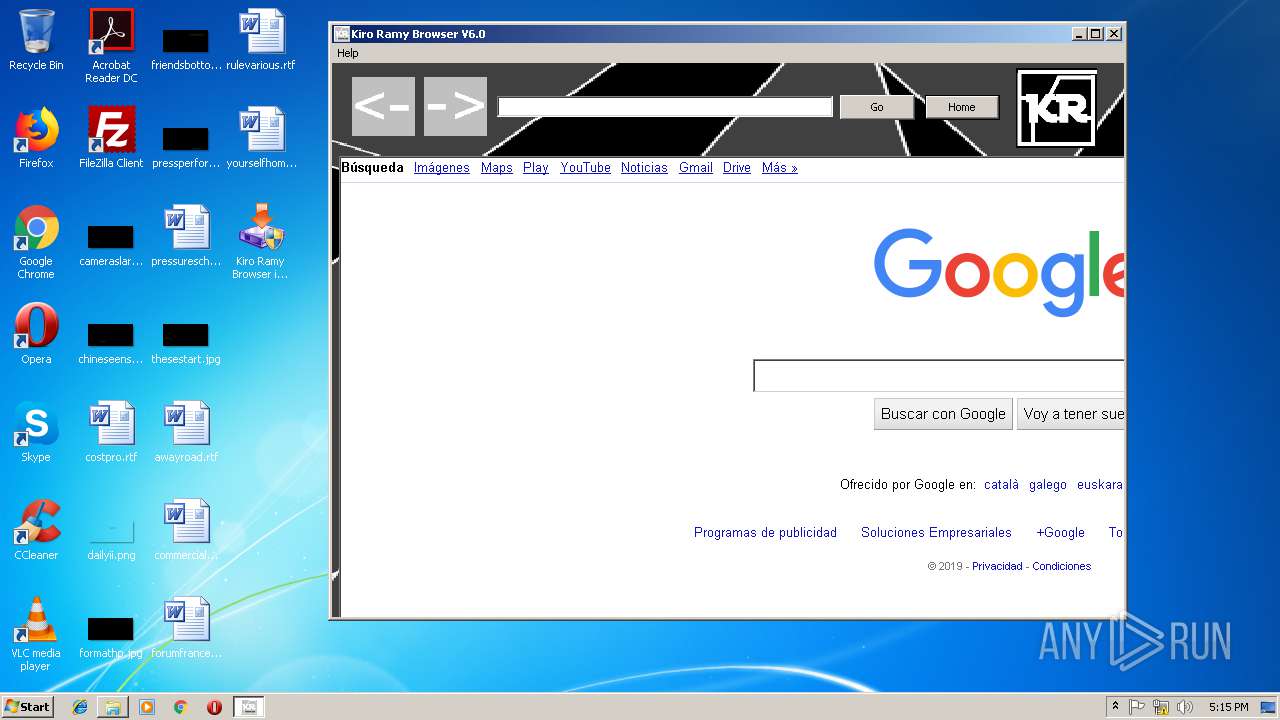Open Soluciones Empresariales link

[x=936, y=533]
